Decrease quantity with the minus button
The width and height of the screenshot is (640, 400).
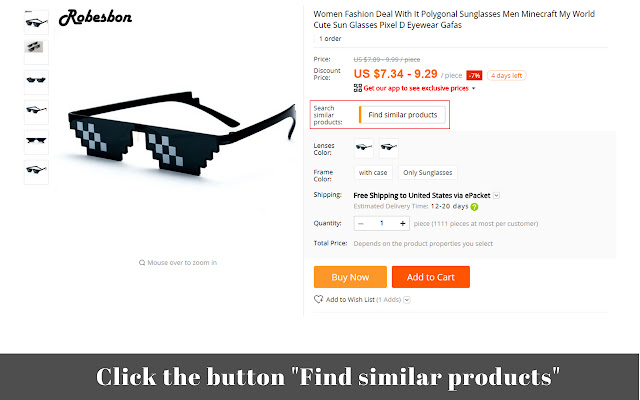[x=361, y=223]
